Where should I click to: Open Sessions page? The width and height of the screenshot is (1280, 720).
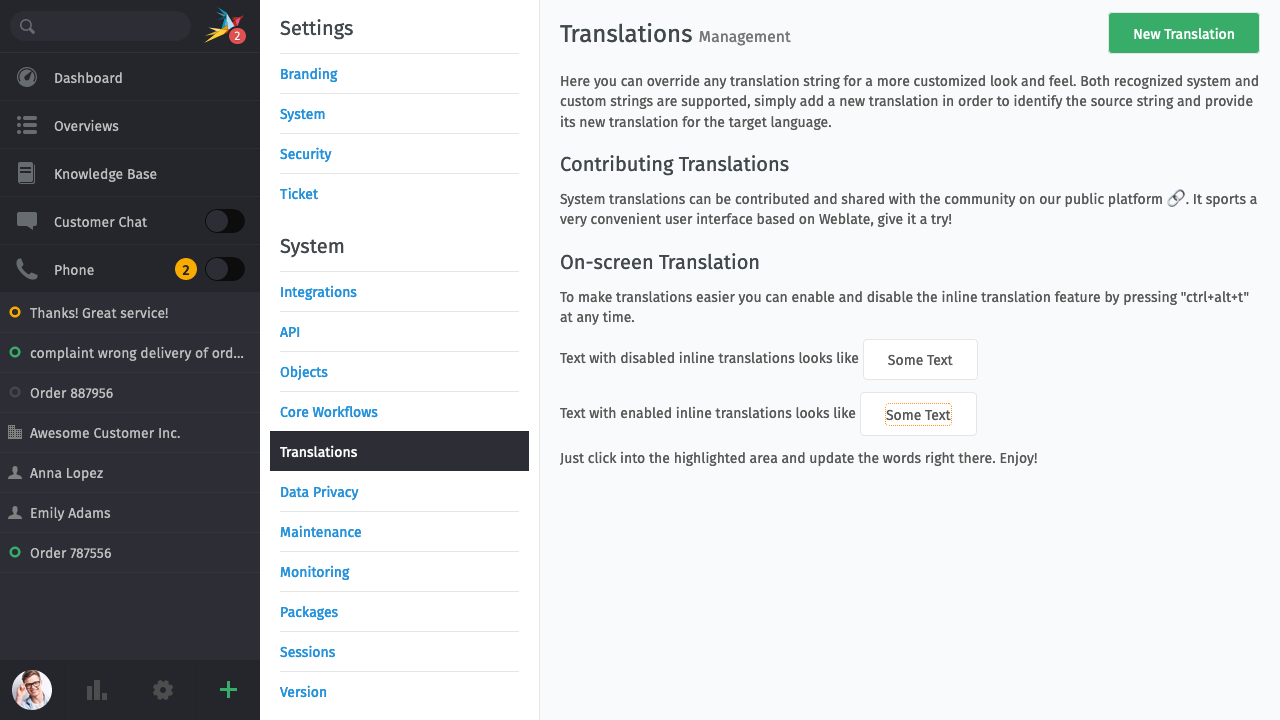click(x=308, y=652)
